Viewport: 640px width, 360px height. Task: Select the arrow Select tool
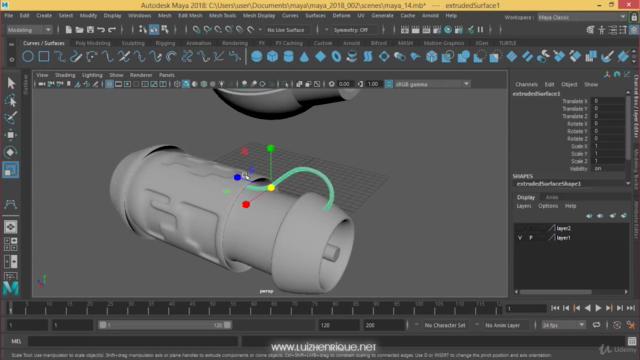(x=11, y=83)
